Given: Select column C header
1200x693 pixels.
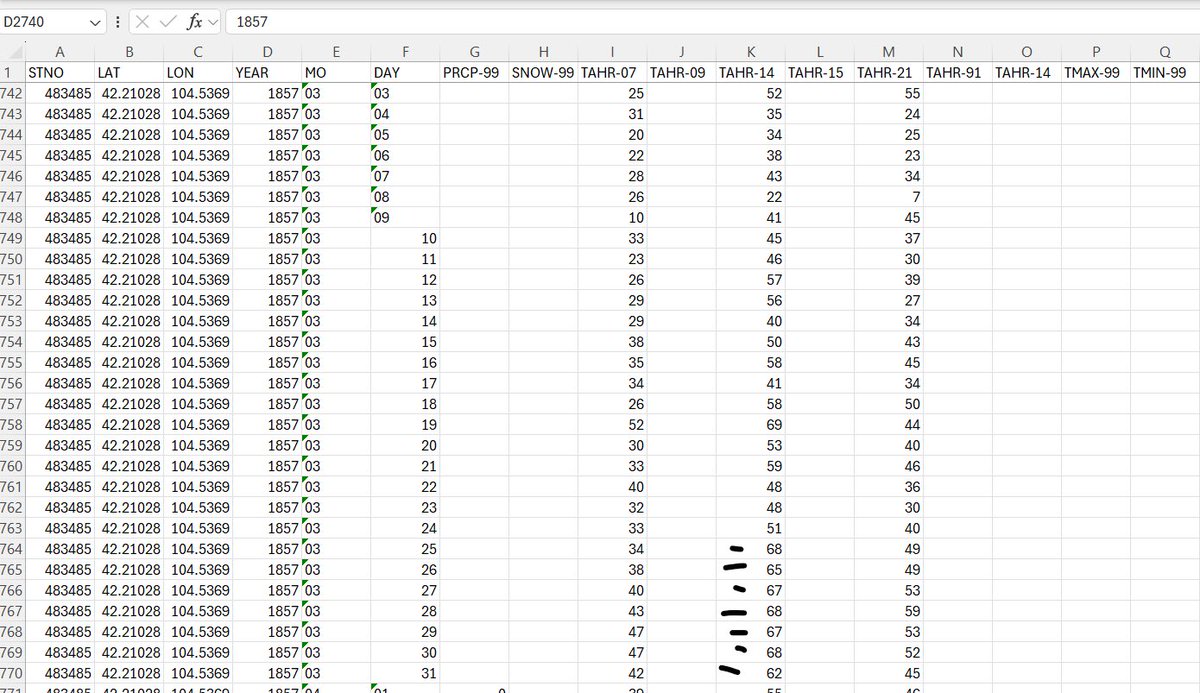Looking at the screenshot, I should click(x=197, y=52).
